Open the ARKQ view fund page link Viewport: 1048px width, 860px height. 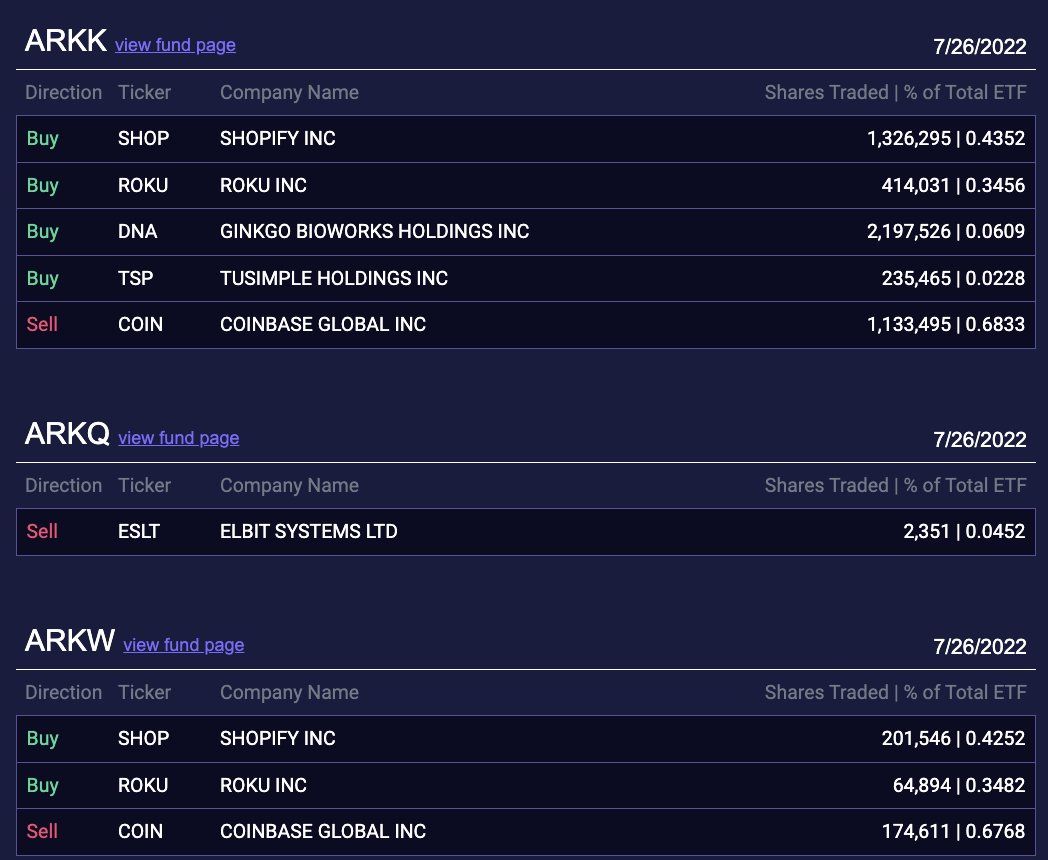178,438
